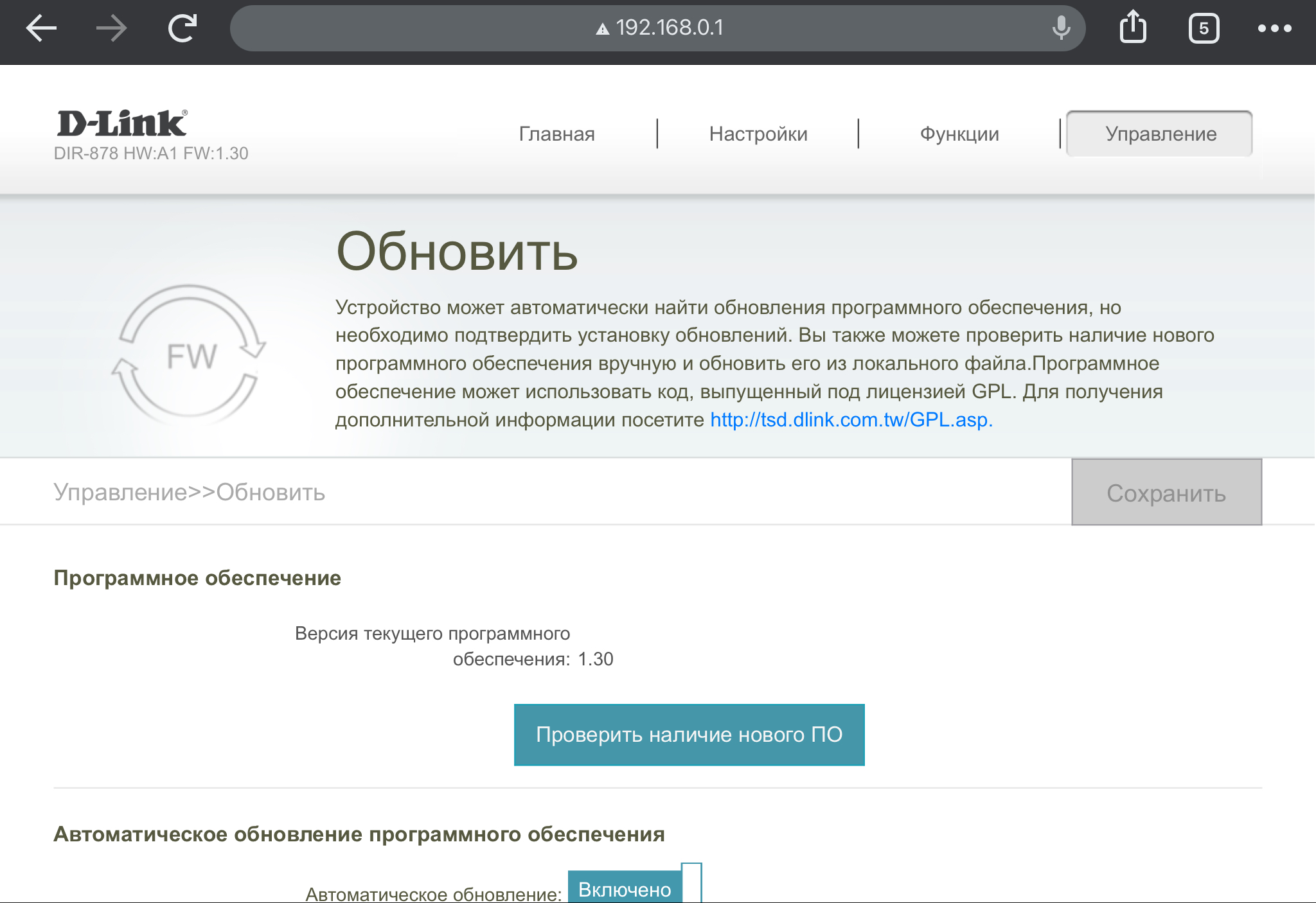Viewport: 1316px width, 903px height.
Task: Click the Управление>>Обновить breadcrumb
Action: coord(189,492)
